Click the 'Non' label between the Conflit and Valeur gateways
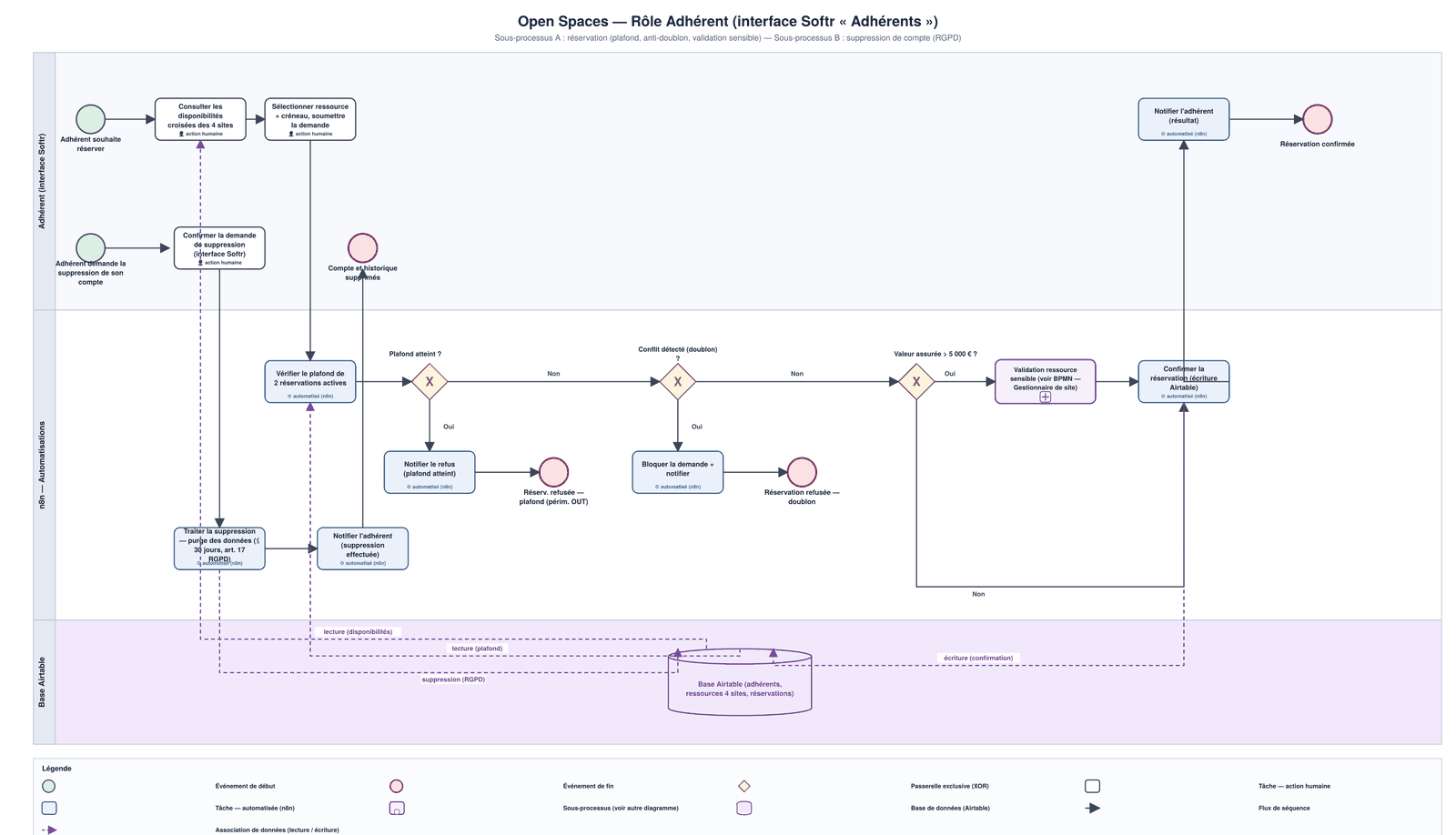 pos(797,374)
